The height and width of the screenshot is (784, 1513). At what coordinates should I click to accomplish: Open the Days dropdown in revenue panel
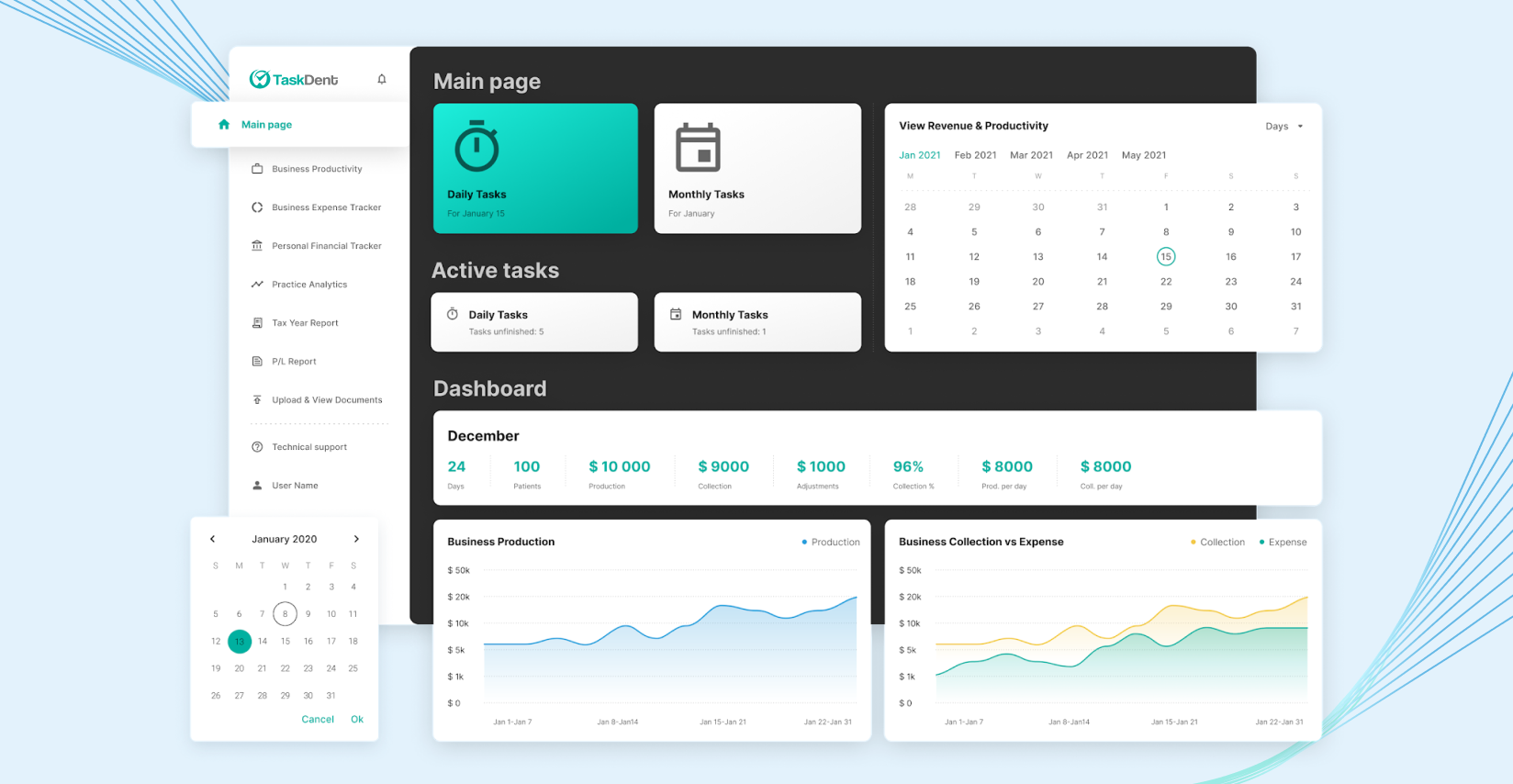(x=1283, y=127)
